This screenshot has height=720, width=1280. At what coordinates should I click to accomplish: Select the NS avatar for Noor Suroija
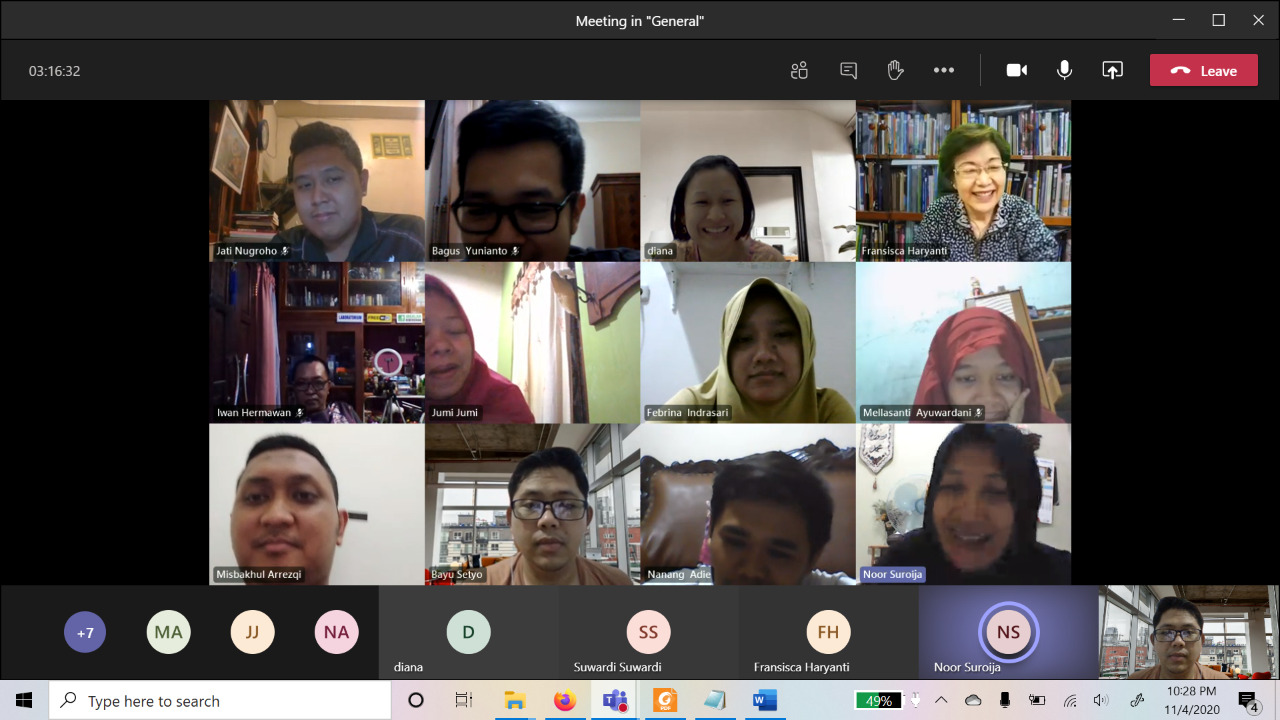1008,632
